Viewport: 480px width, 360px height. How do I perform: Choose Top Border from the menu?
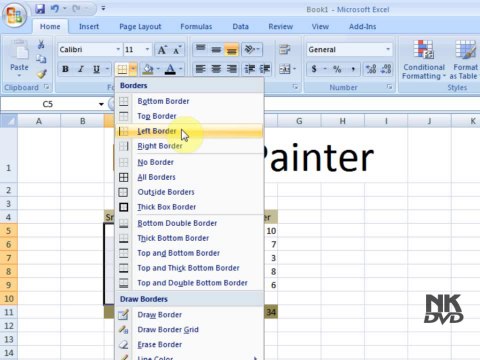coord(189,116)
